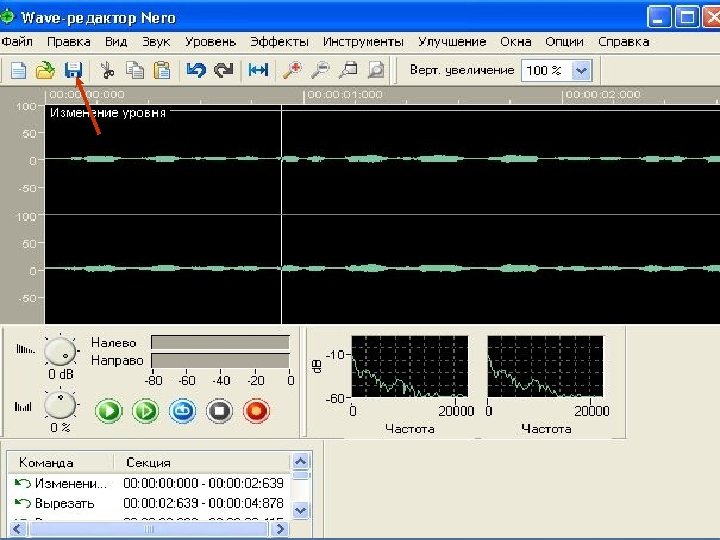Click the Undo arrow in the toolbar
The width and height of the screenshot is (720, 540).
196,70
